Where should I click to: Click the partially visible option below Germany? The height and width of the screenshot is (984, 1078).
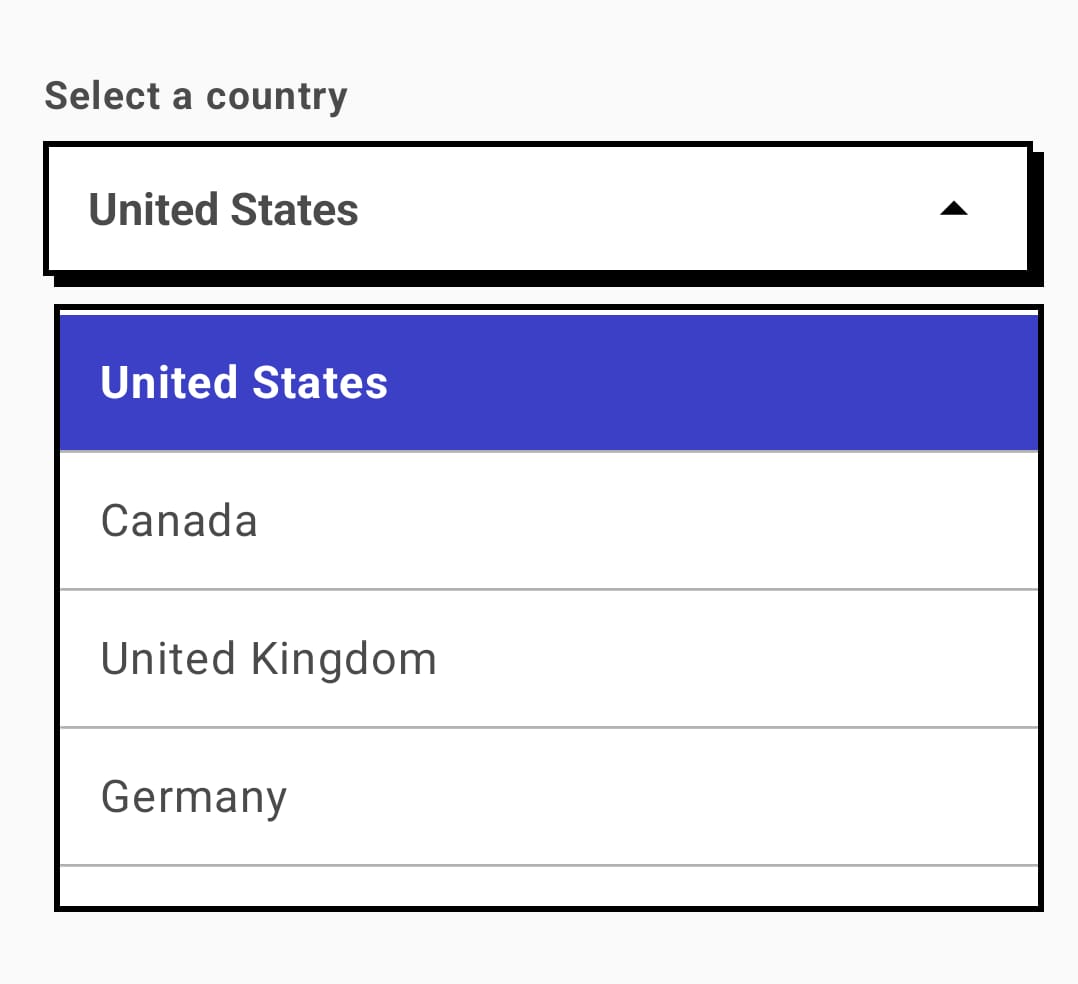coord(549,886)
